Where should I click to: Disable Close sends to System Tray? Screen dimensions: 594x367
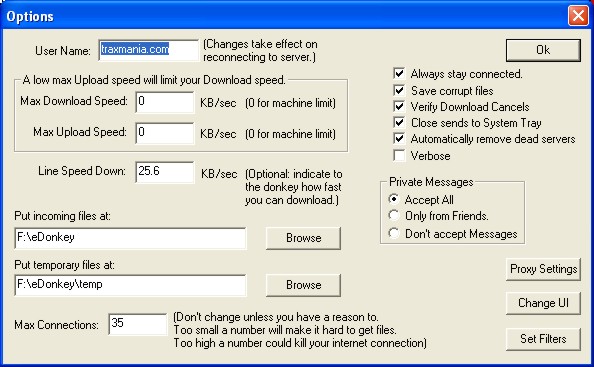pyautogui.click(x=399, y=122)
